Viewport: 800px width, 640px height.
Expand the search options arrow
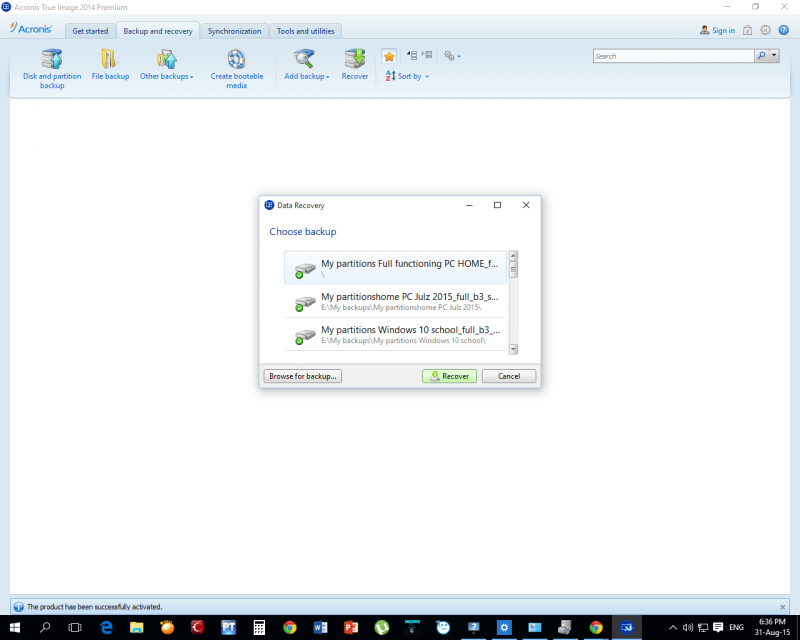pos(774,56)
